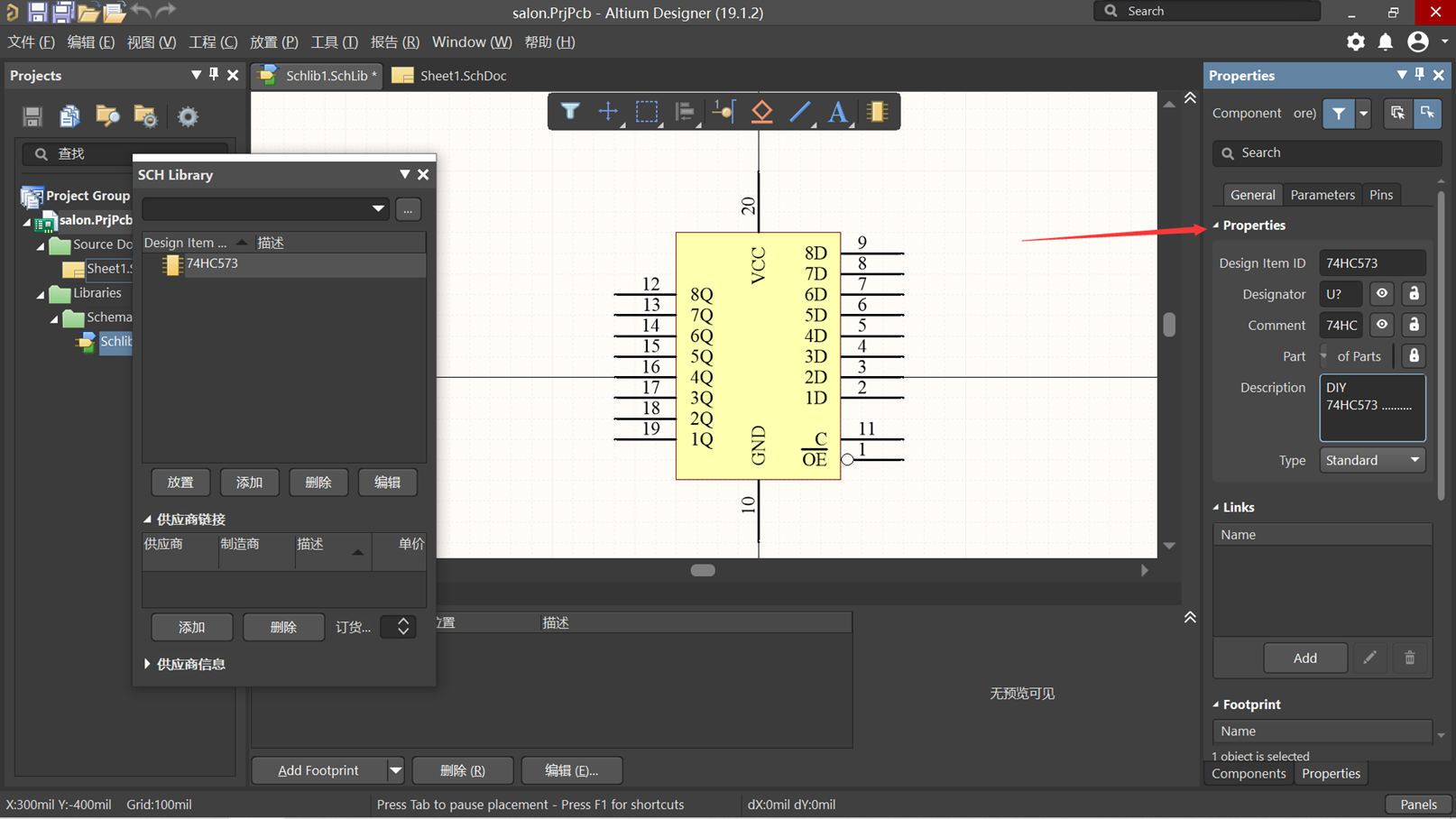1456x819 pixels.
Task: Click the horizontal scrollbar thumb below schematic
Action: [703, 570]
